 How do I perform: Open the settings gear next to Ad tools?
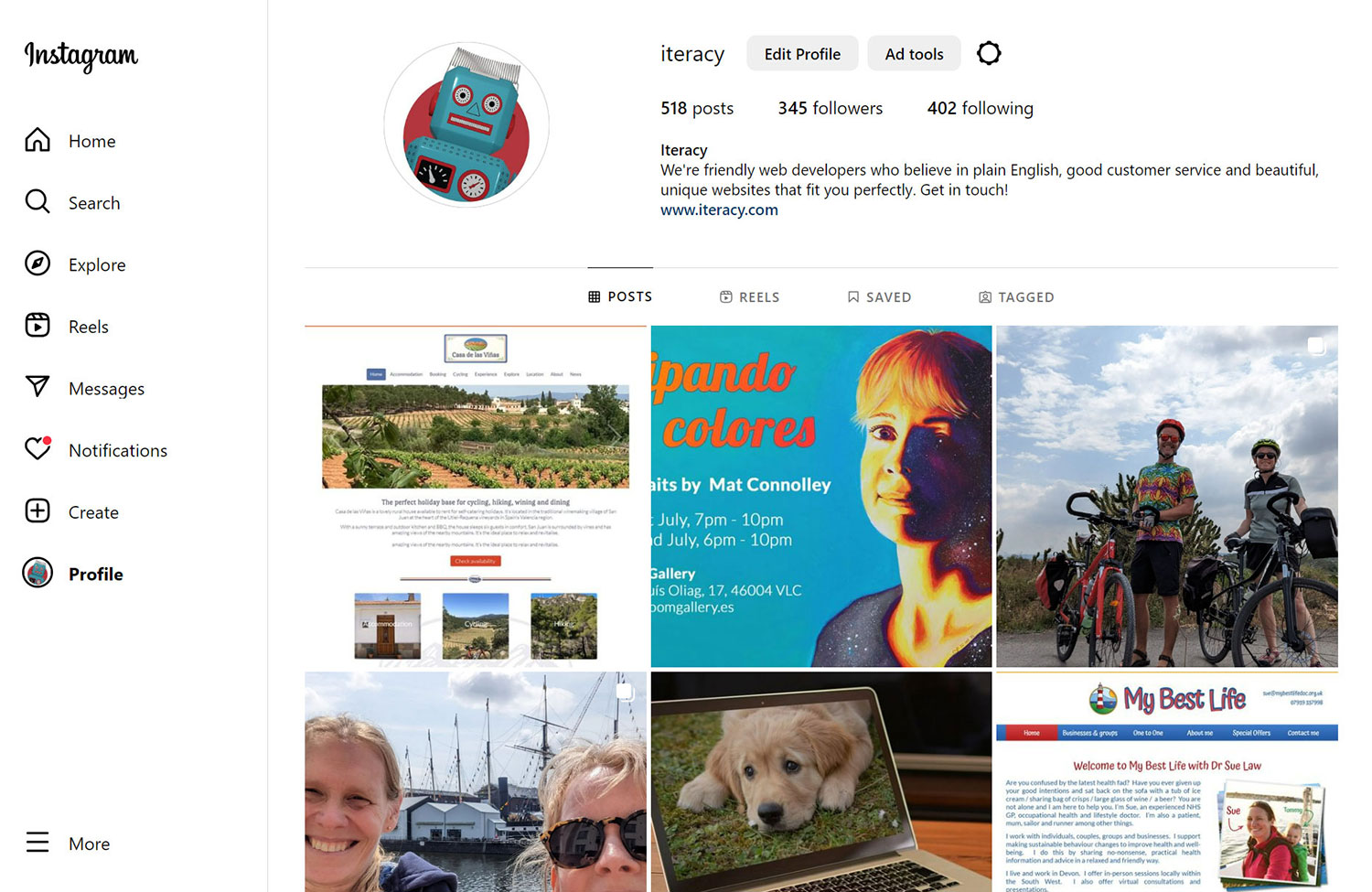point(989,53)
